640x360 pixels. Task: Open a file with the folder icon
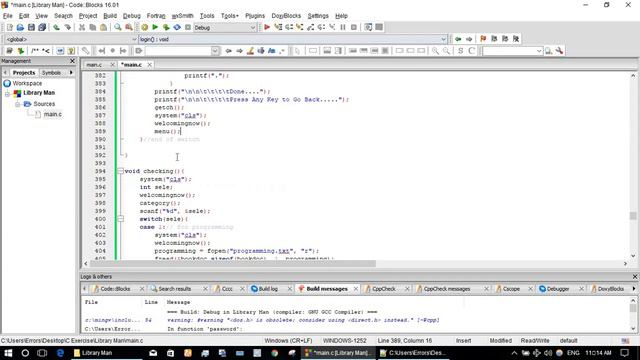coord(20,27)
